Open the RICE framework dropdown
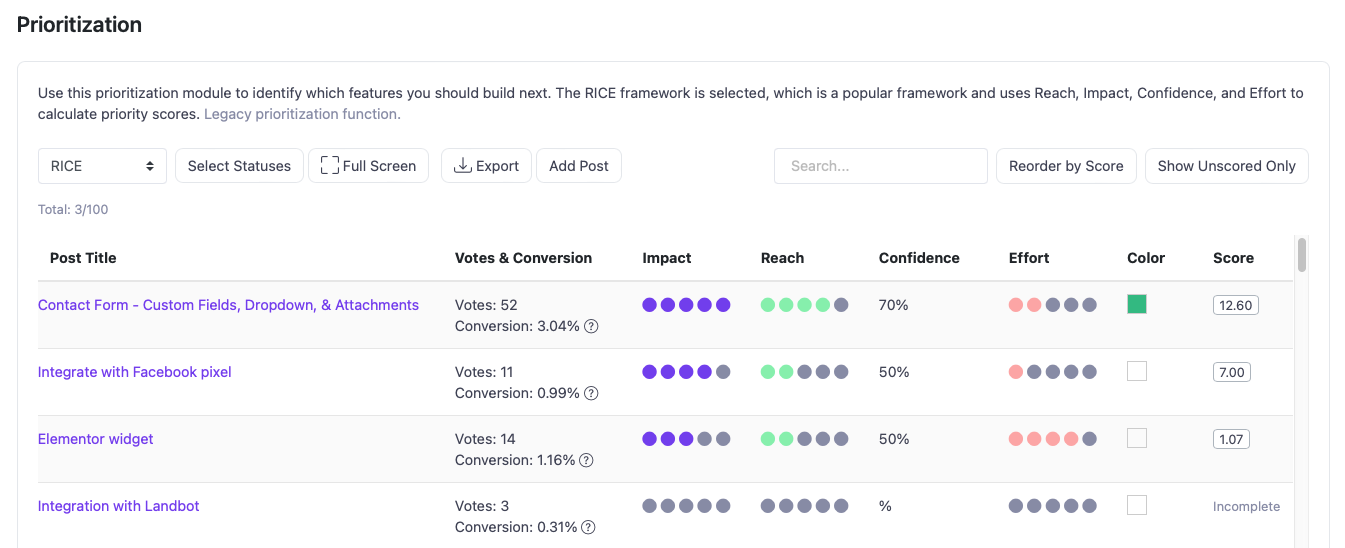The height and width of the screenshot is (548, 1345). pyautogui.click(x=102, y=166)
